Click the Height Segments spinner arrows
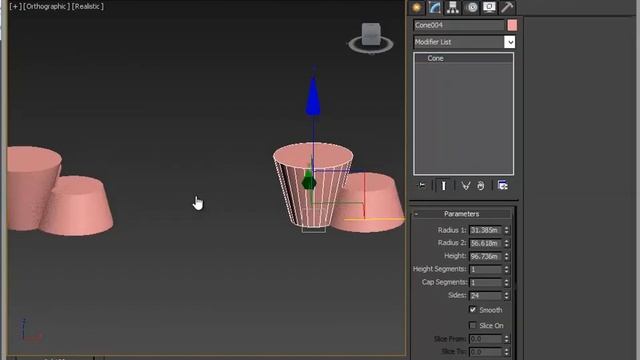 coord(507,269)
